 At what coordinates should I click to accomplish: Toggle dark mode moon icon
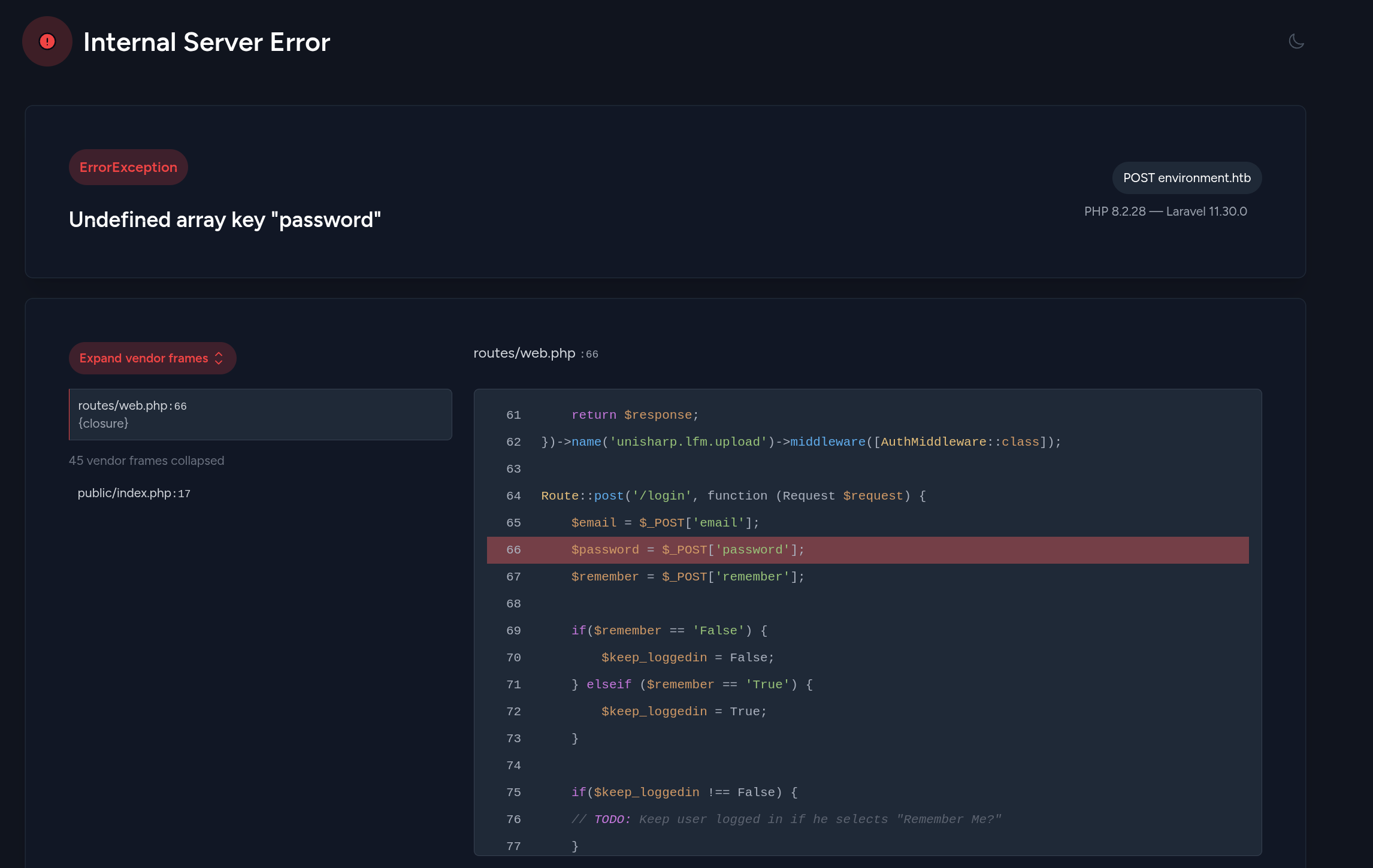tap(1296, 41)
